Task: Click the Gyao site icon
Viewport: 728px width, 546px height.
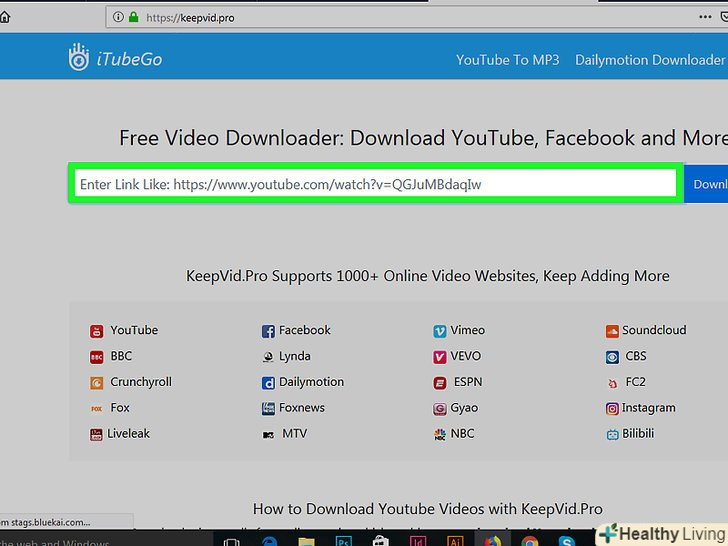Action: (440, 409)
